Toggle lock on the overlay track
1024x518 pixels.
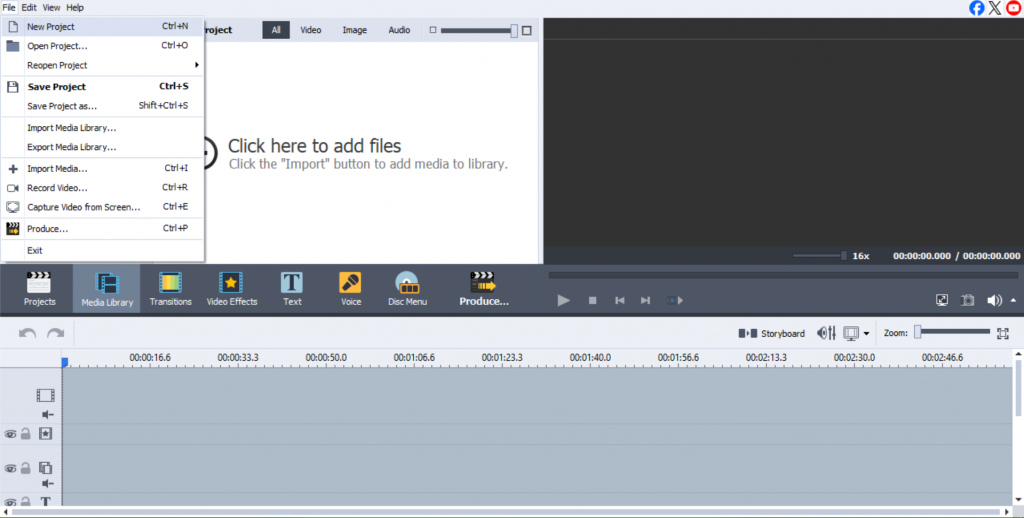[x=26, y=468]
